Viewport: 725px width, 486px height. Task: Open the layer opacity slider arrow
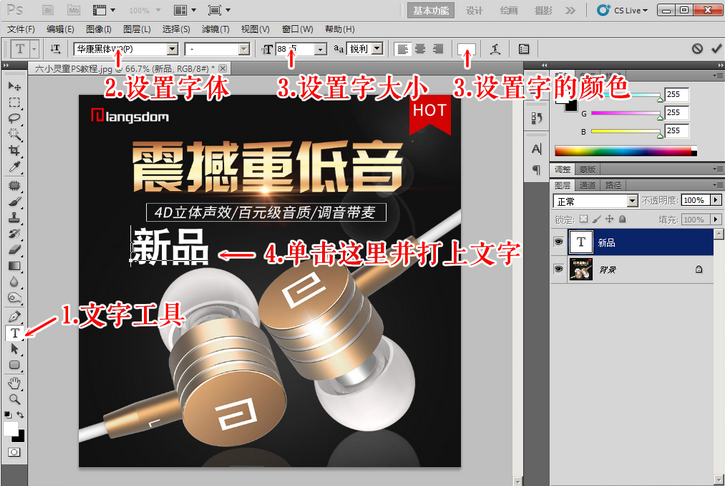click(716, 200)
